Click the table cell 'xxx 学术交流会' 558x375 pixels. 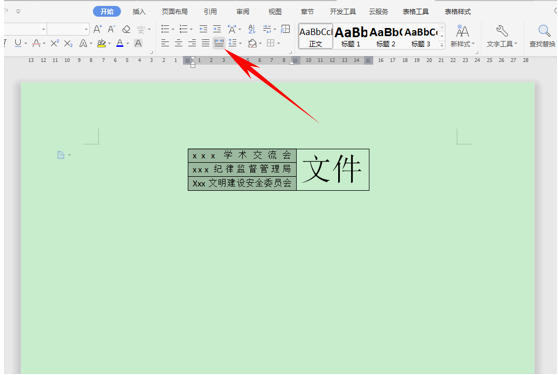pos(242,155)
